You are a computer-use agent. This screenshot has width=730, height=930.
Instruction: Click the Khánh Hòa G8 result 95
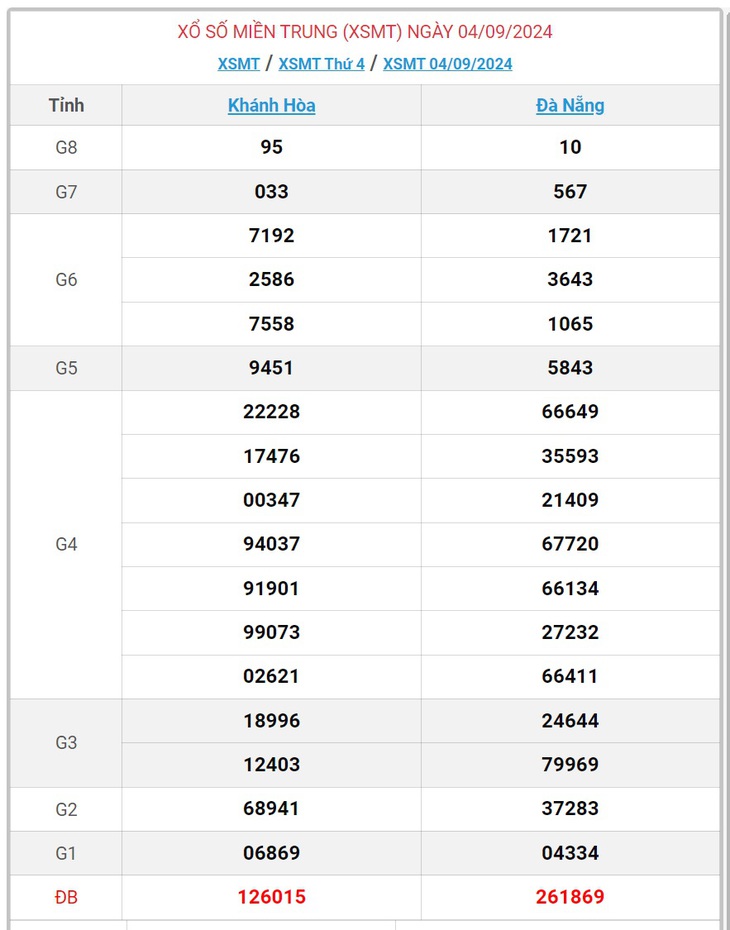(272, 147)
